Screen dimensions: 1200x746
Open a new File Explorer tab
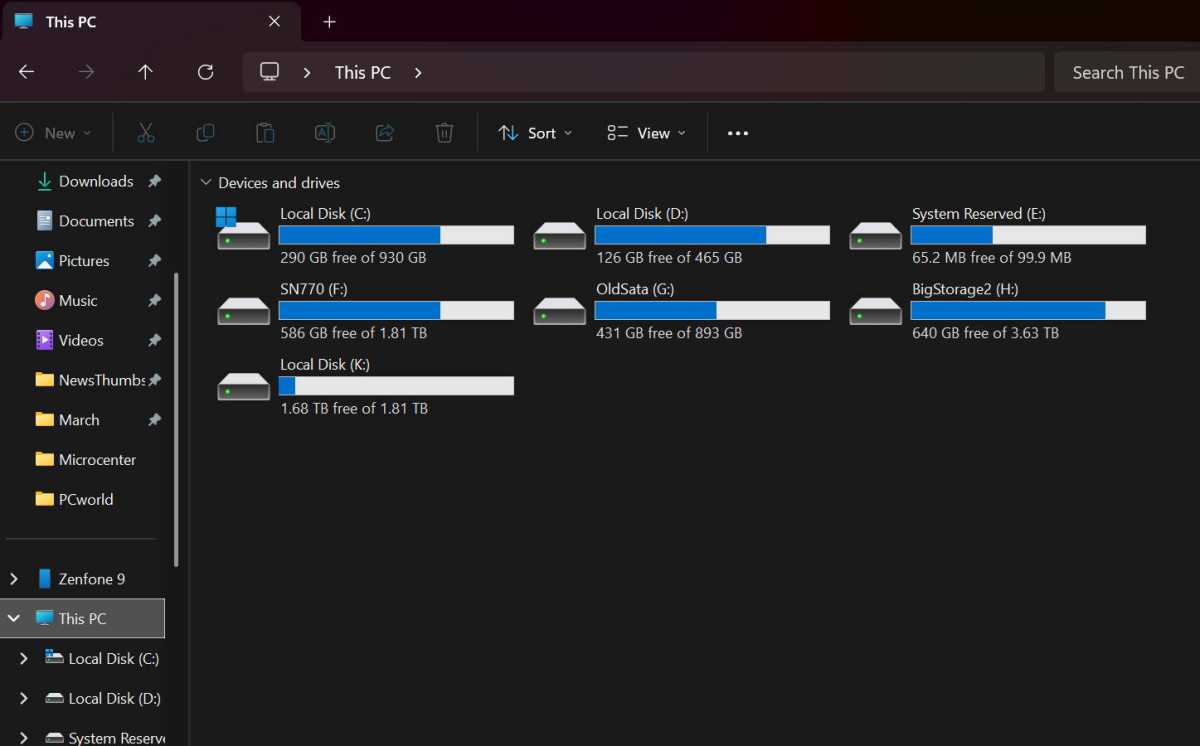point(329,21)
